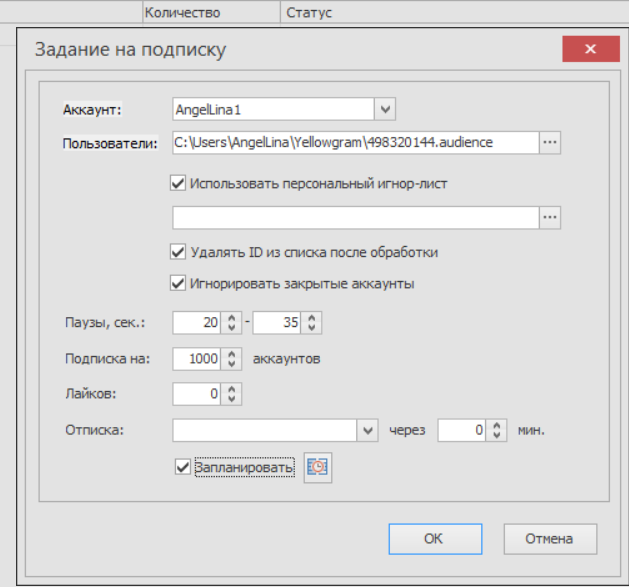Open the Отписка dropdown list
This screenshot has height=587, width=629.
point(367,430)
